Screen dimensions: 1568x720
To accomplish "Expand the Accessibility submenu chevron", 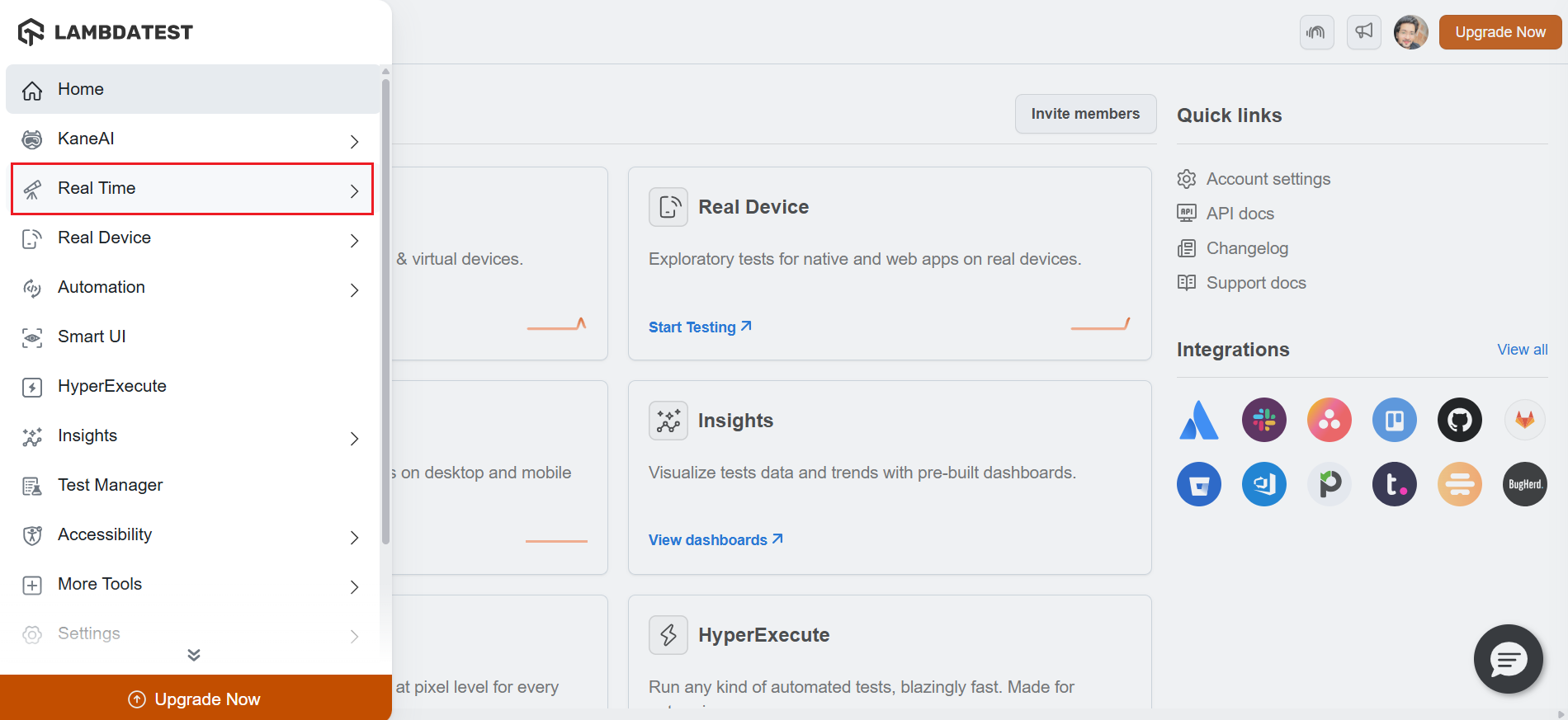I will 354,537.
